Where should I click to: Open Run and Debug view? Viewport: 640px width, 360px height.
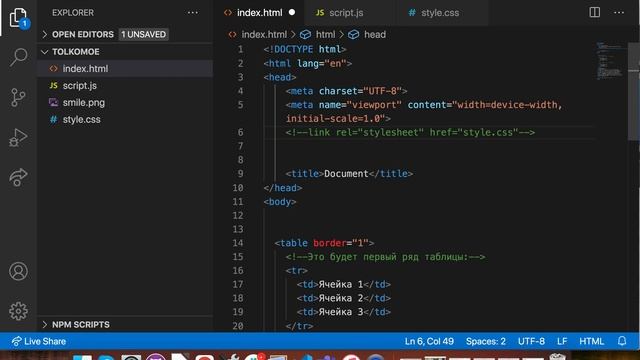[x=18, y=138]
